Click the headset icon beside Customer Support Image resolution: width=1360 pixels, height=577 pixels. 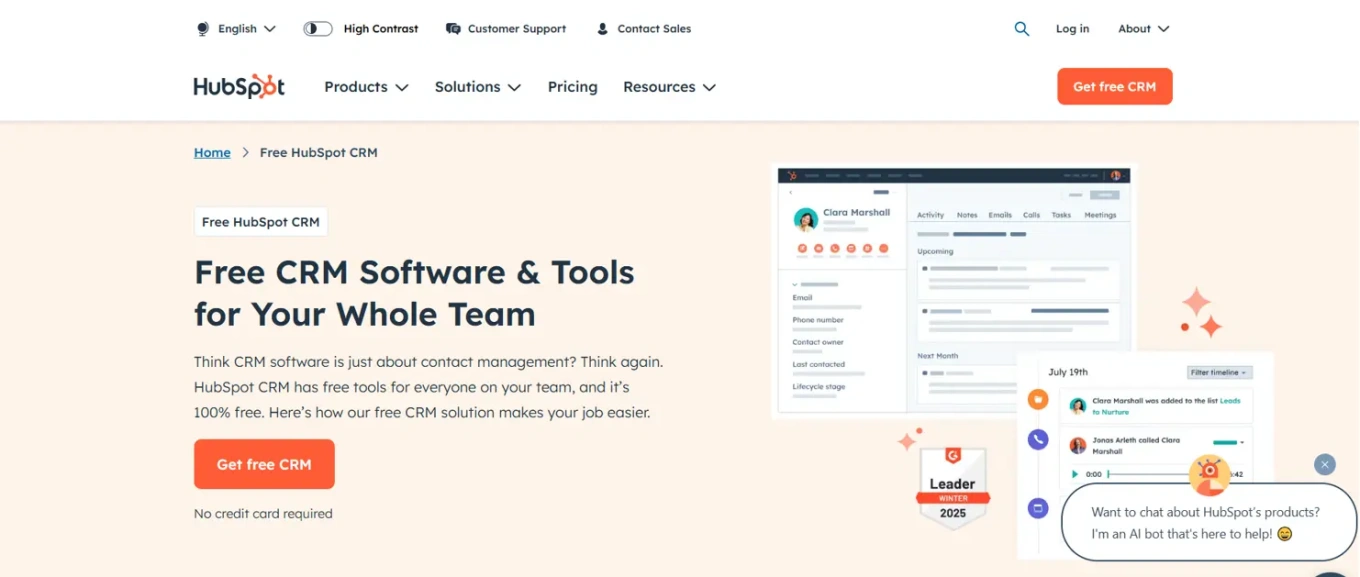pos(452,28)
